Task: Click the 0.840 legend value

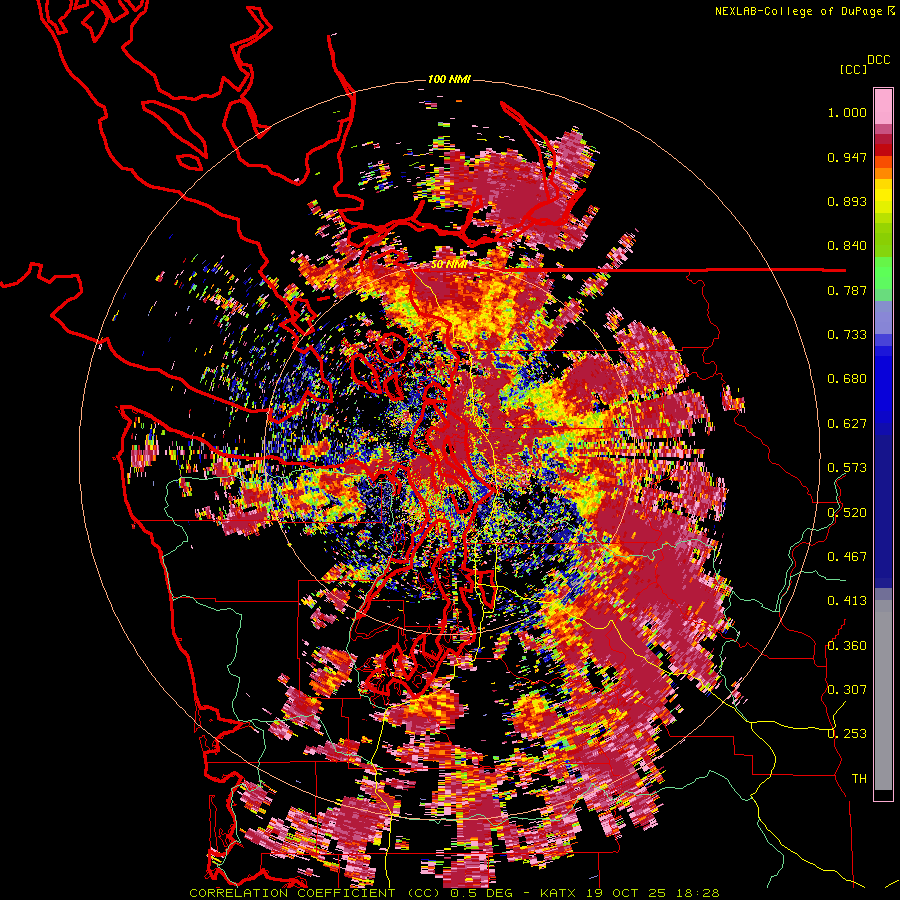Action: pyautogui.click(x=847, y=246)
